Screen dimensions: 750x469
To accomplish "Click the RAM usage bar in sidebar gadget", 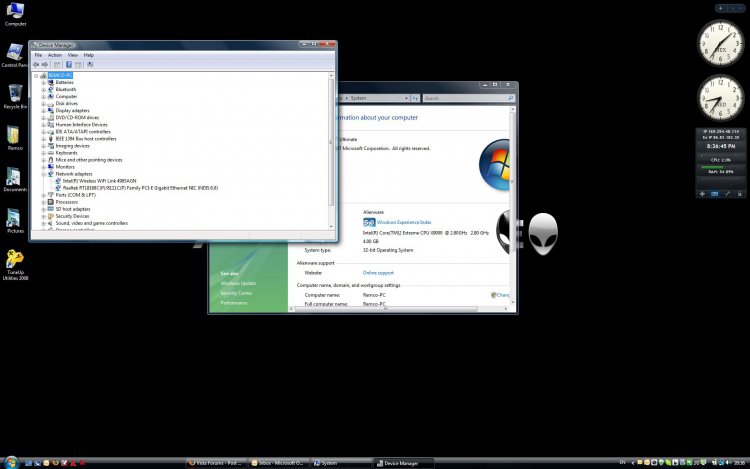I will (720, 170).
